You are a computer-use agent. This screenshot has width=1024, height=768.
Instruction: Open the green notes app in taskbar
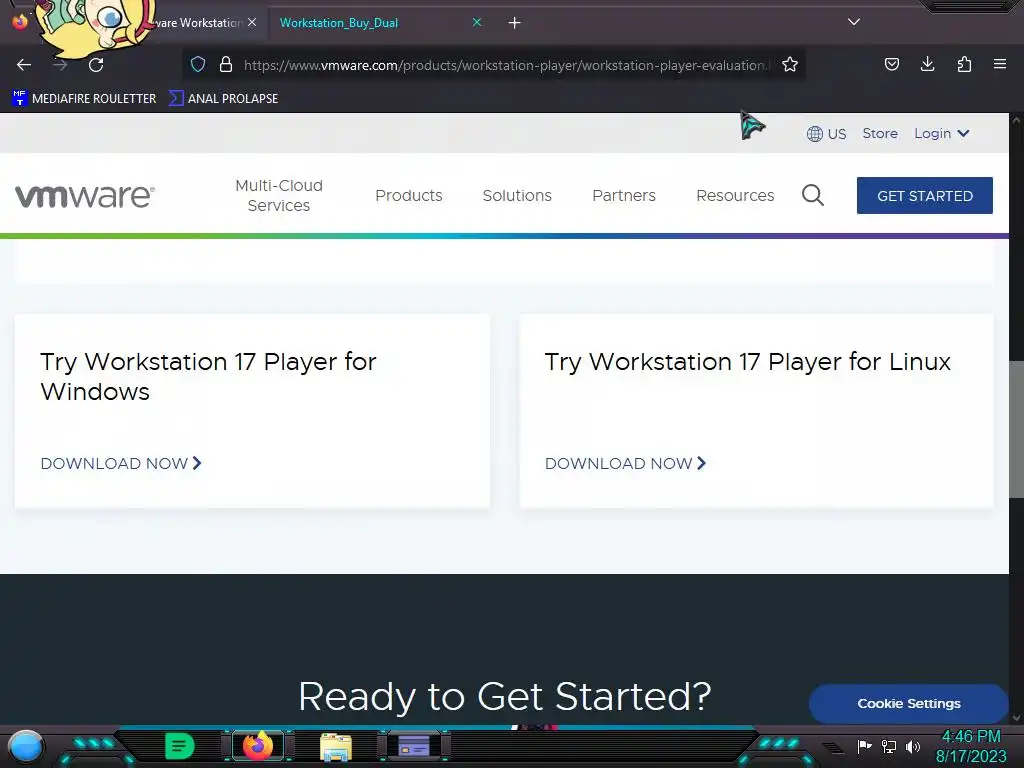(x=180, y=746)
